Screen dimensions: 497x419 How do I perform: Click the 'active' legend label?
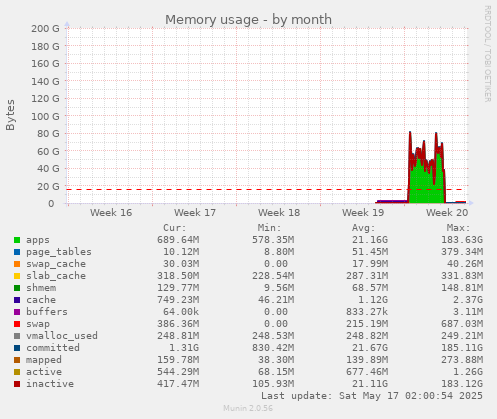click(44, 372)
